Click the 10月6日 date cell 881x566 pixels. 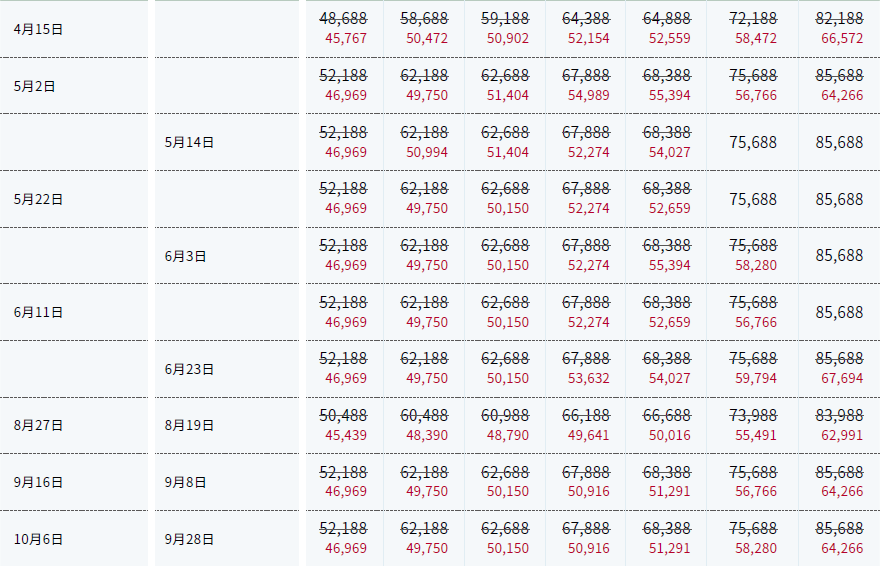pyautogui.click(x=38, y=539)
